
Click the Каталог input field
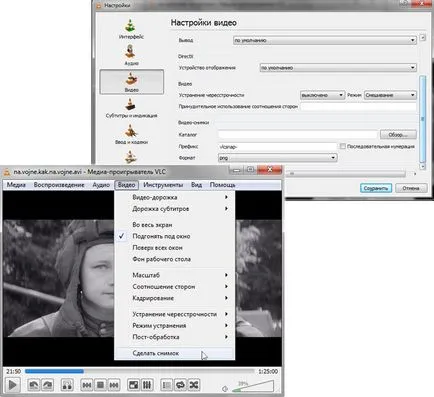pyautogui.click(x=297, y=135)
